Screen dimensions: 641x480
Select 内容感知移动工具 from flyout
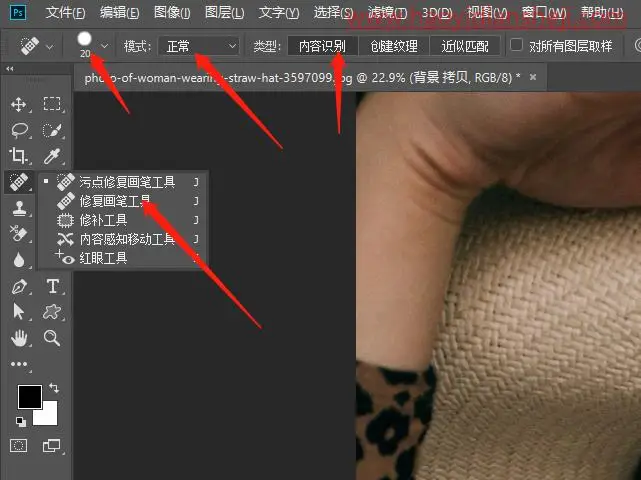point(122,239)
